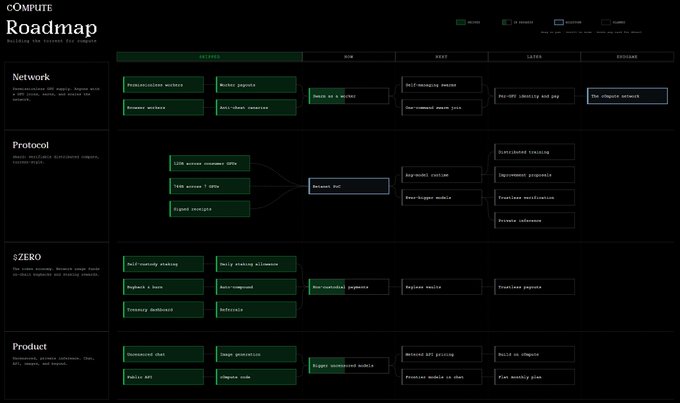Click the Protocol section heading
This screenshot has height=403, width=680.
click(30, 145)
